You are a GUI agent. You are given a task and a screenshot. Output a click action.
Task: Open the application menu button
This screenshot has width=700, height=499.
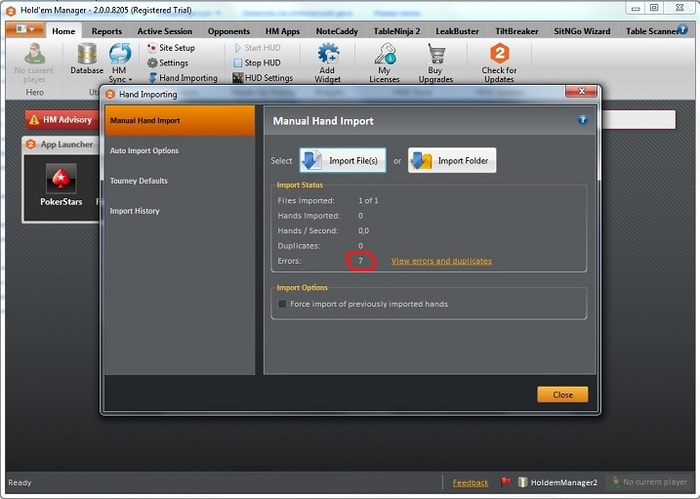coord(25,29)
